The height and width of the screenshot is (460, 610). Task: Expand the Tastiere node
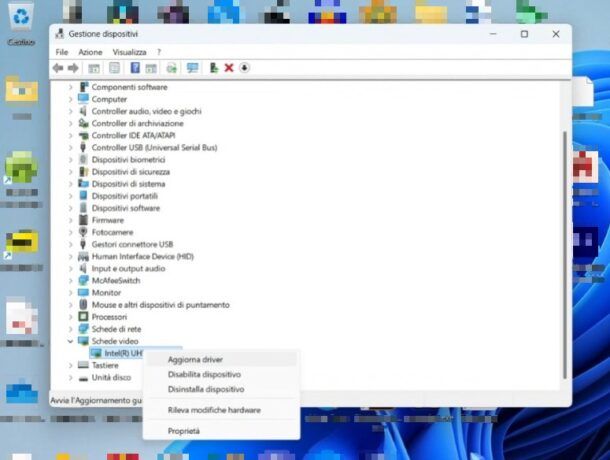coord(70,365)
